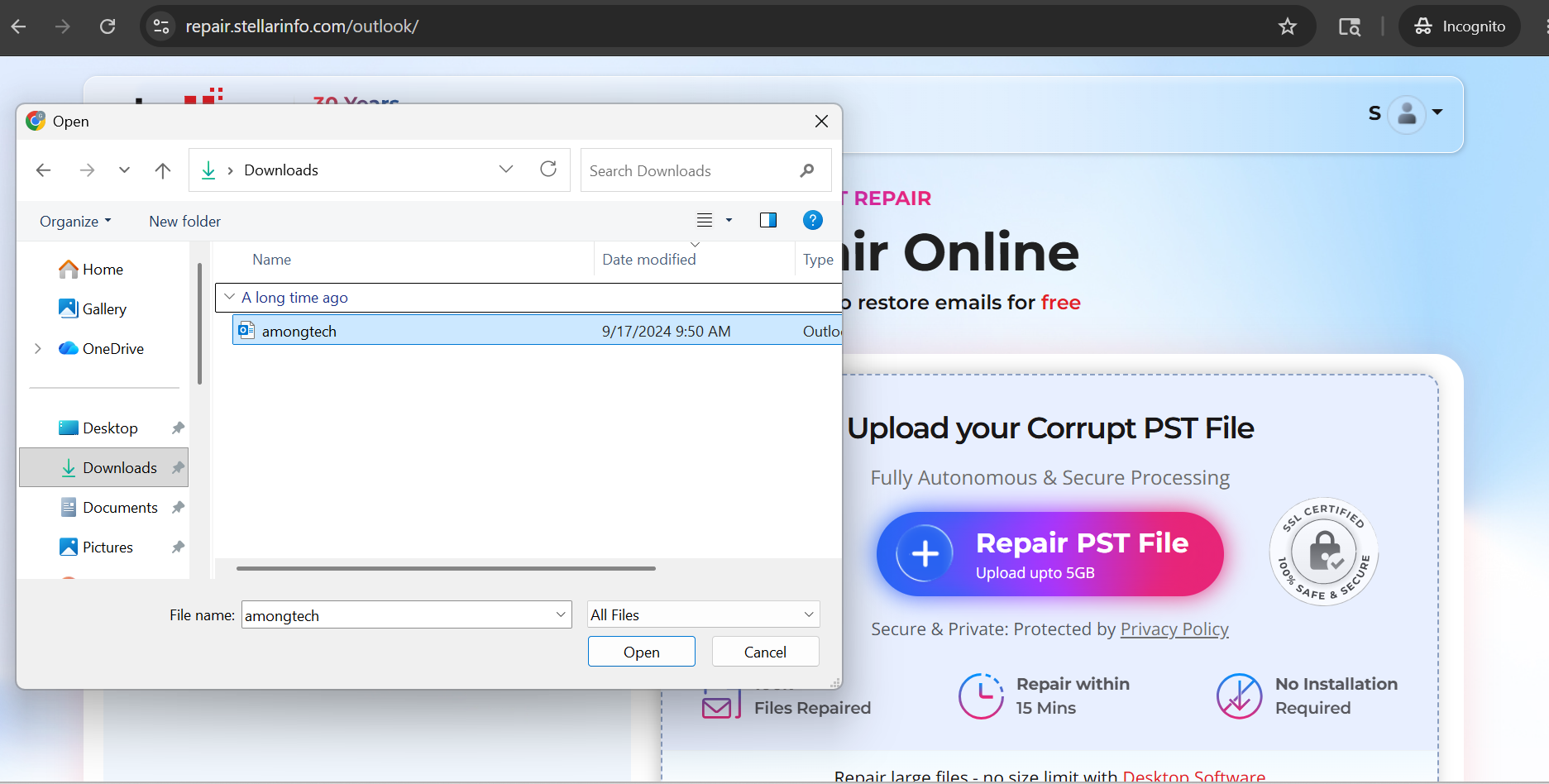Click date 9/17/2024 9:50 AM cell
The width and height of the screenshot is (1549, 784).
click(x=667, y=332)
